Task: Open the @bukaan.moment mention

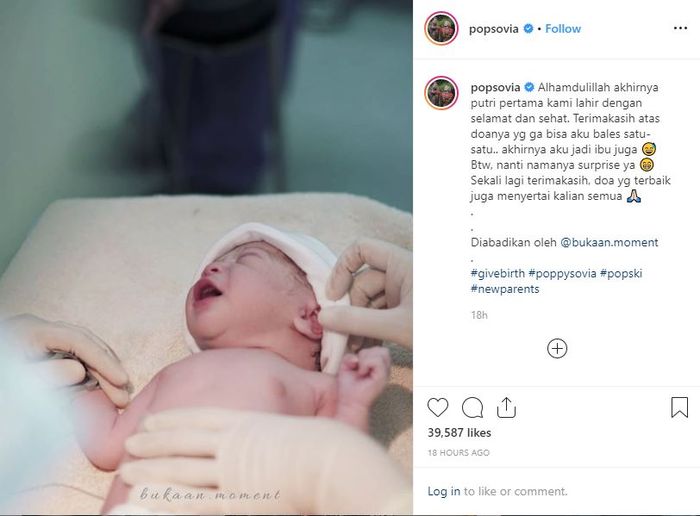Action: (x=609, y=242)
